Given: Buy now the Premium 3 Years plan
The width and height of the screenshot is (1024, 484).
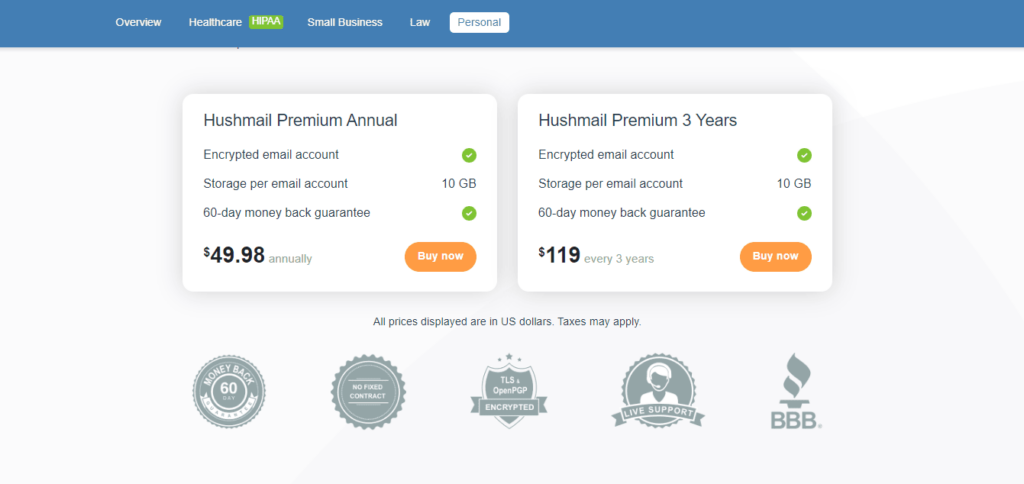Looking at the screenshot, I should pyautogui.click(x=775, y=256).
